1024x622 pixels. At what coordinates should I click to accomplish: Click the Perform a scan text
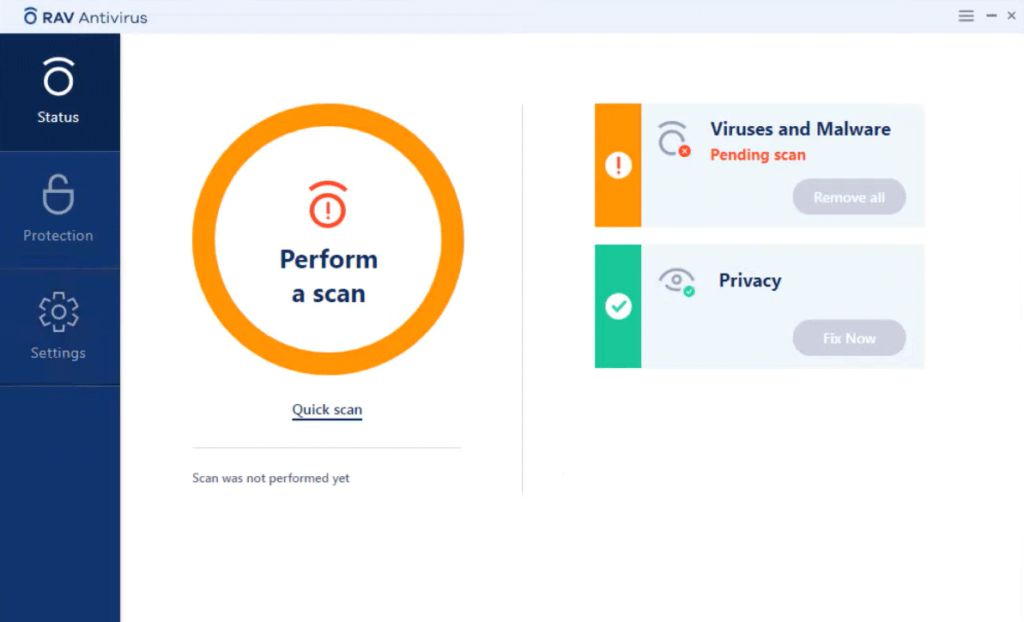328,277
